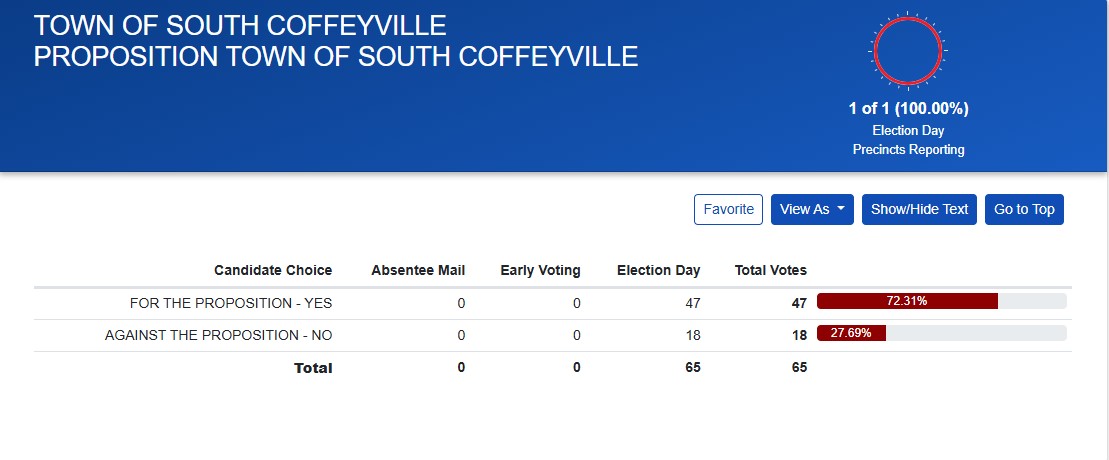The height and width of the screenshot is (460, 1109).
Task: Click the precincts reporting circular gauge
Action: click(x=908, y=50)
